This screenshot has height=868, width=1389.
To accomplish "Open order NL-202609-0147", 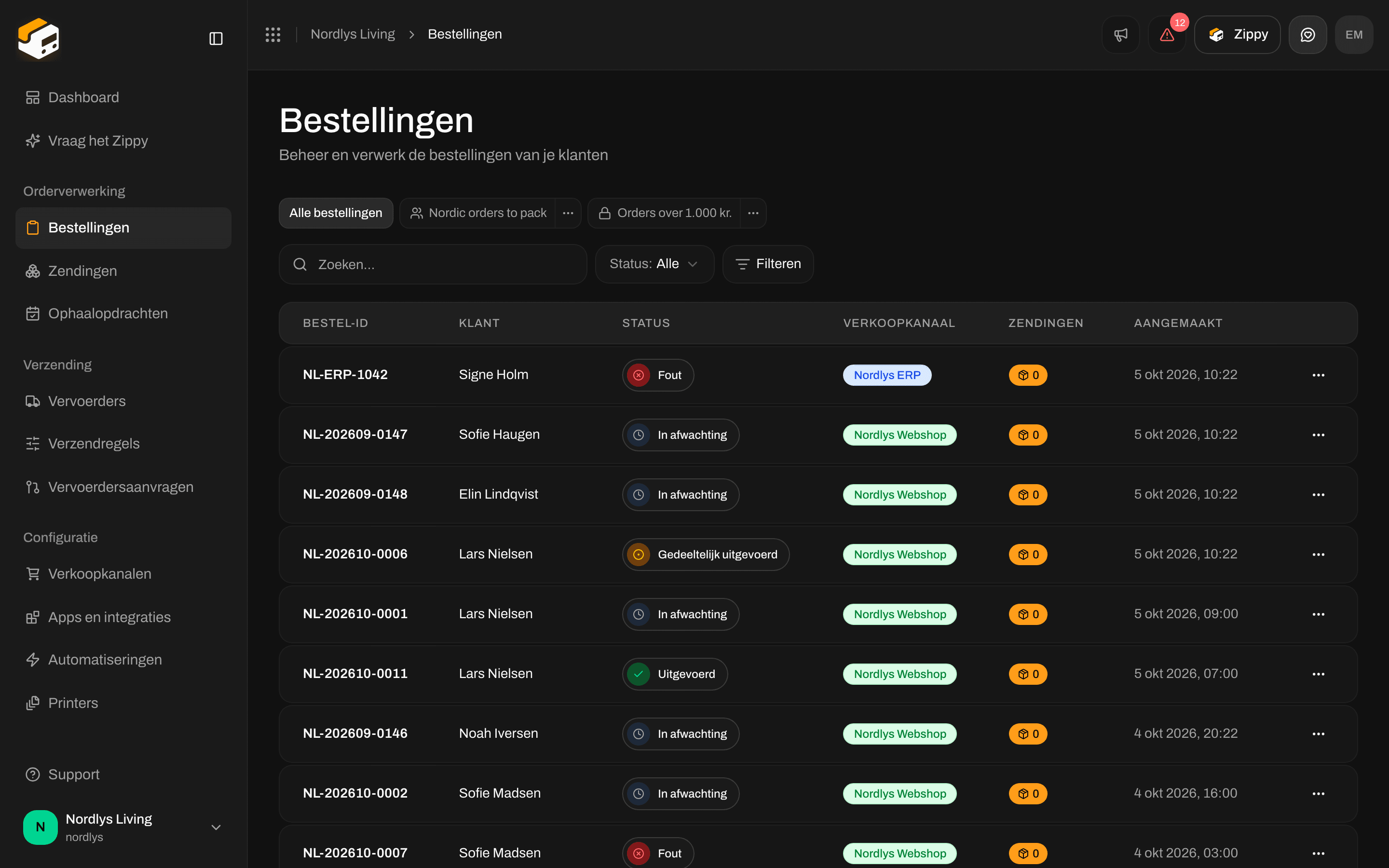I will [354, 434].
